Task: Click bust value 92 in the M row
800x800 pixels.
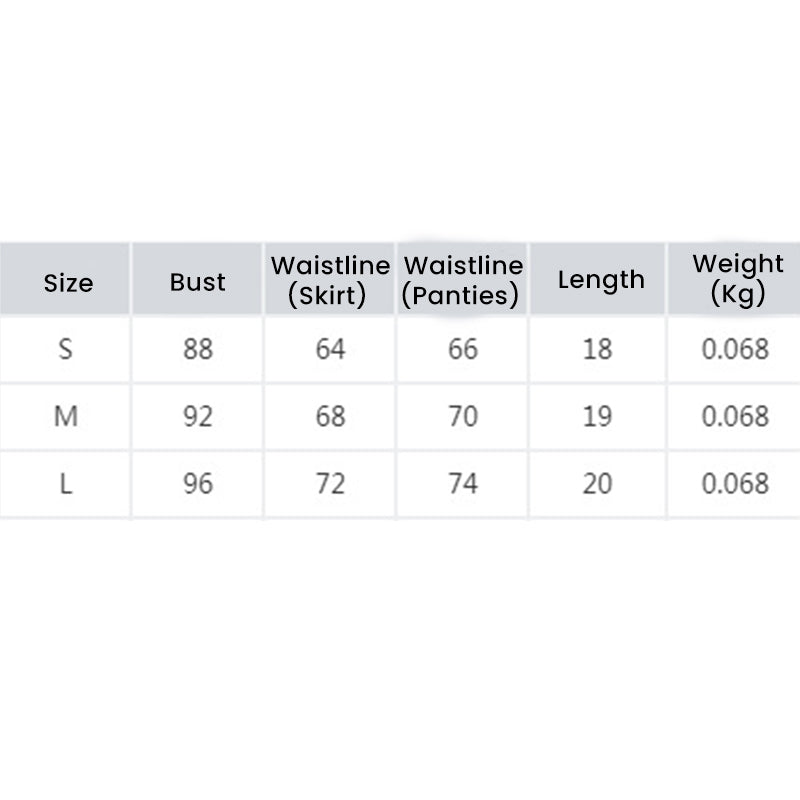Action: 198,416
